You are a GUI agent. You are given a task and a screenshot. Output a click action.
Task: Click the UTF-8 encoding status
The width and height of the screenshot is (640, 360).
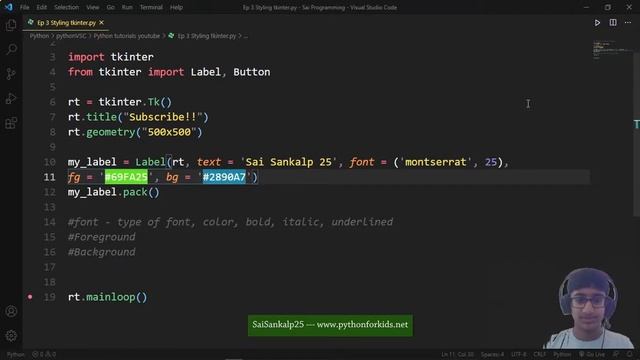519,354
